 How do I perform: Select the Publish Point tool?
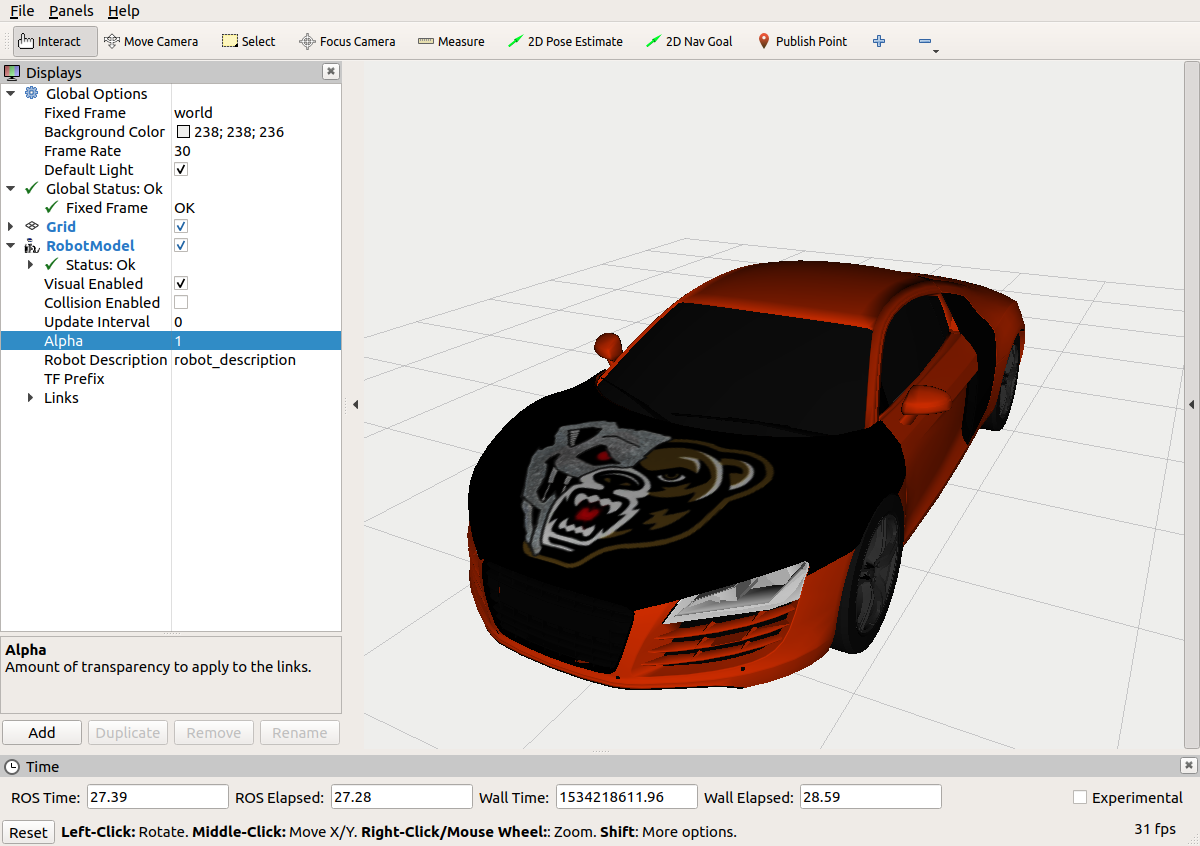click(802, 41)
